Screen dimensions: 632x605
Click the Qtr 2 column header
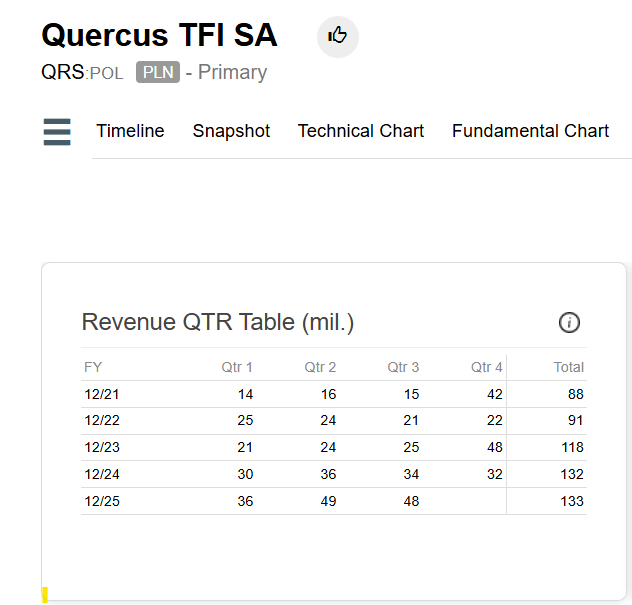tap(320, 367)
